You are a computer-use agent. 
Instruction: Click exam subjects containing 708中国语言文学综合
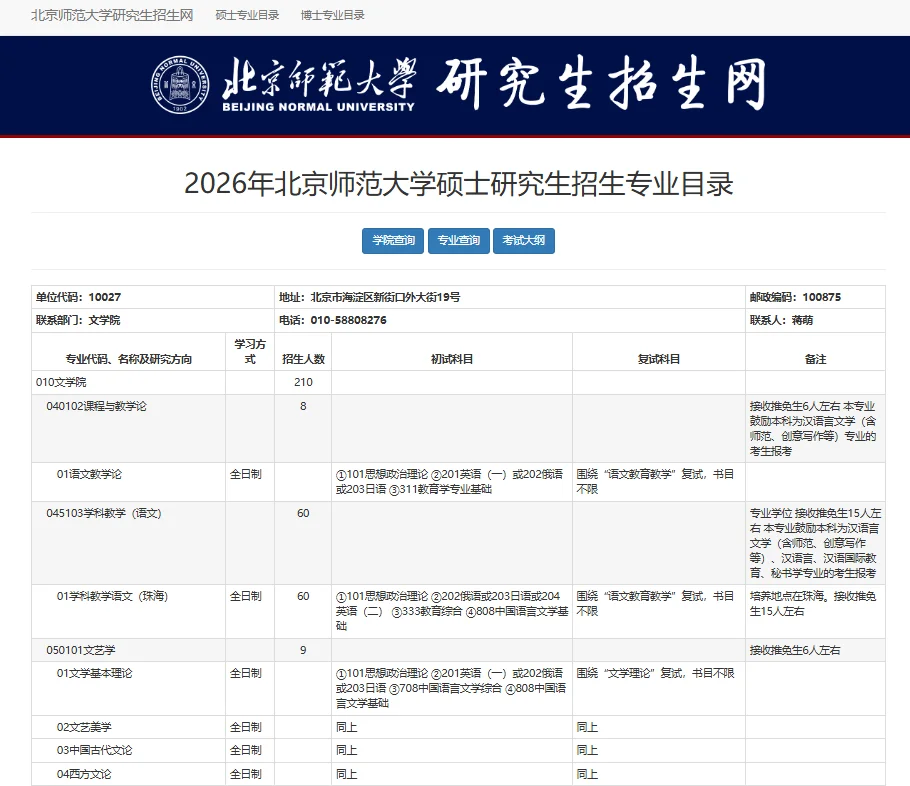[450, 688]
